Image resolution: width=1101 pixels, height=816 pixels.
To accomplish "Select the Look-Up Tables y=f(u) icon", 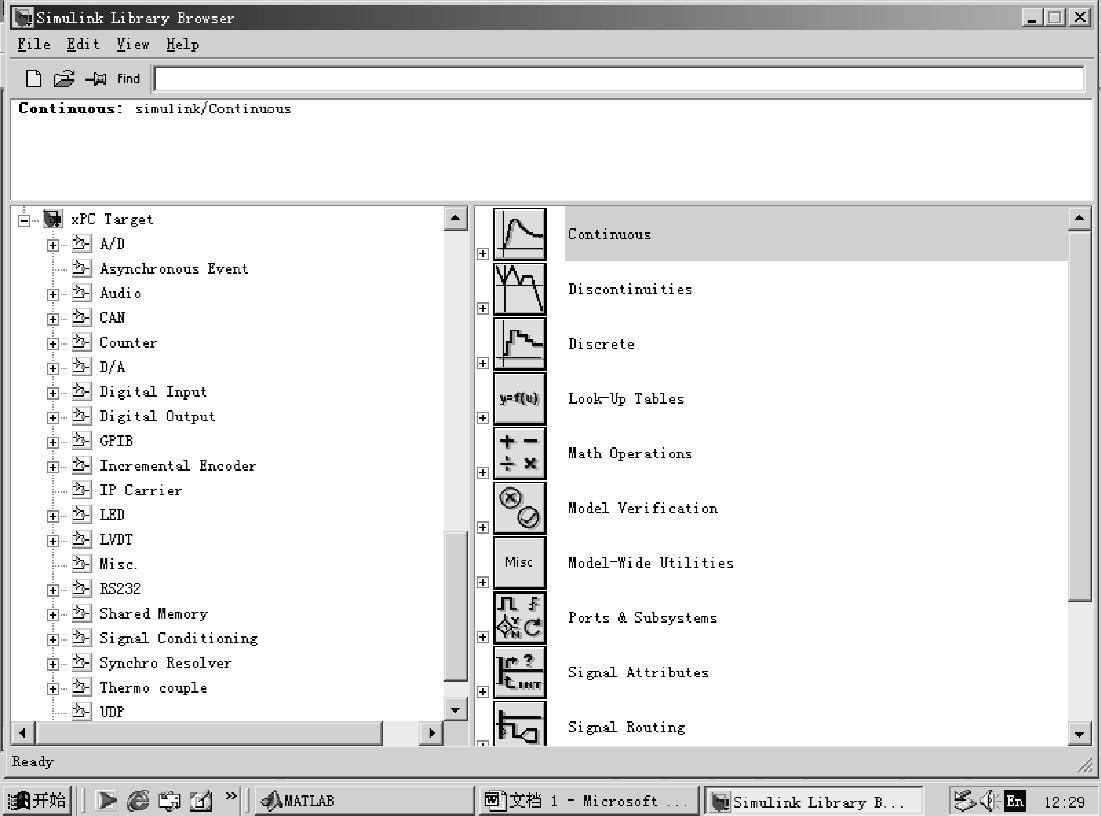I will coord(520,398).
